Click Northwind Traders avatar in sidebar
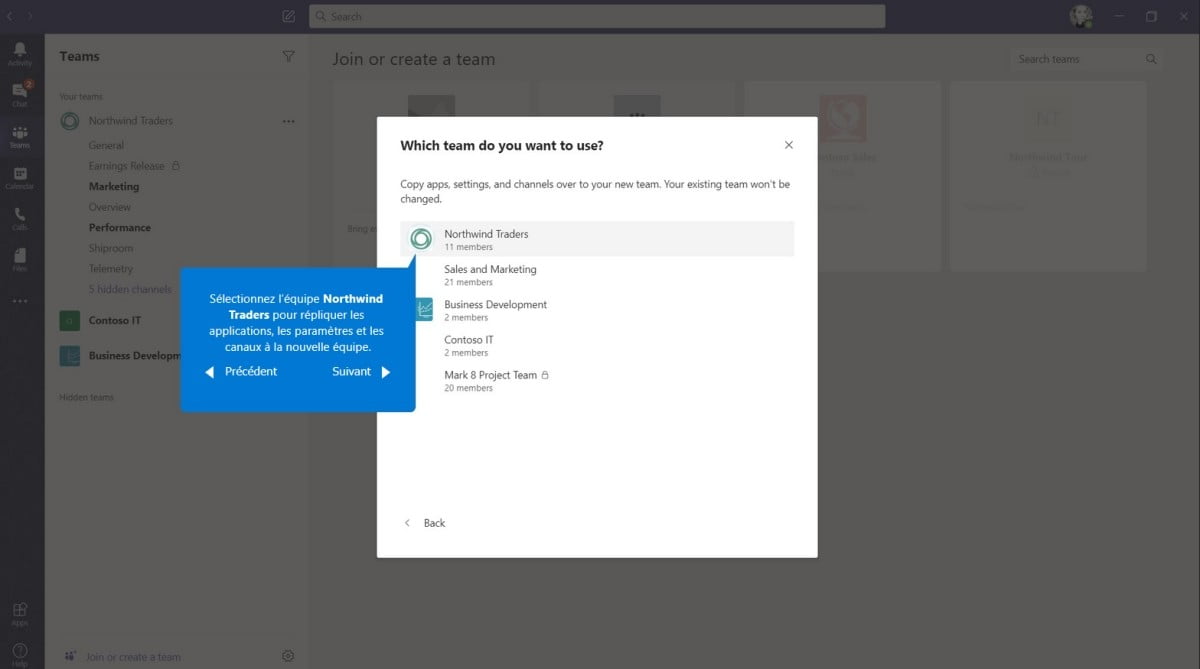1200x669 pixels. click(70, 121)
